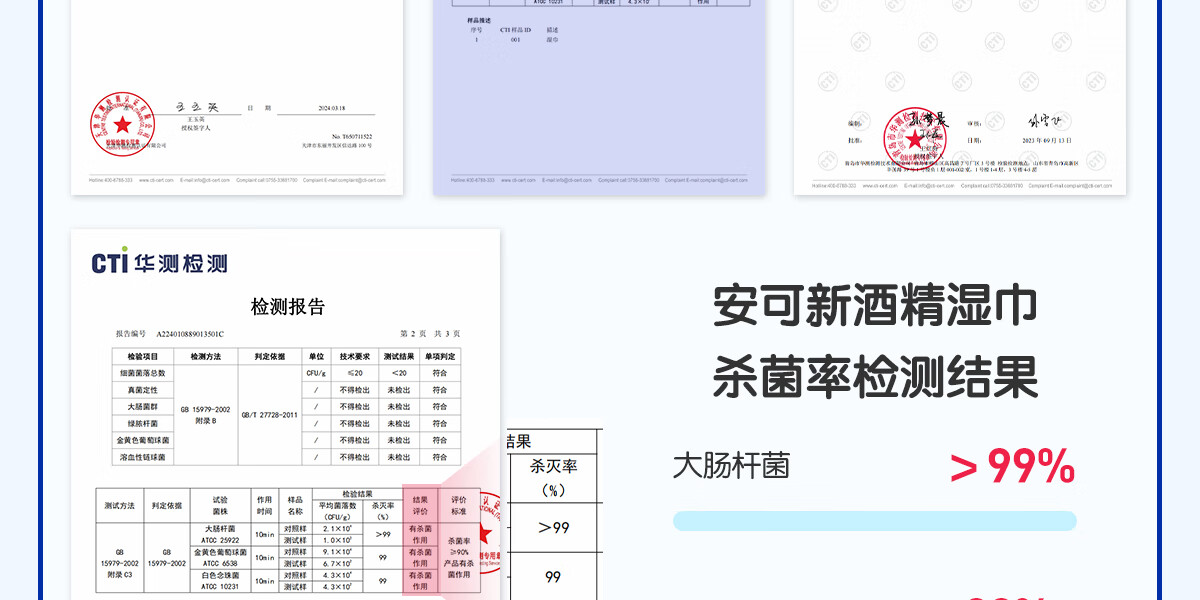Click the 作用时间 header in the lower table
Viewport: 1200px width, 600px height.
264,505
